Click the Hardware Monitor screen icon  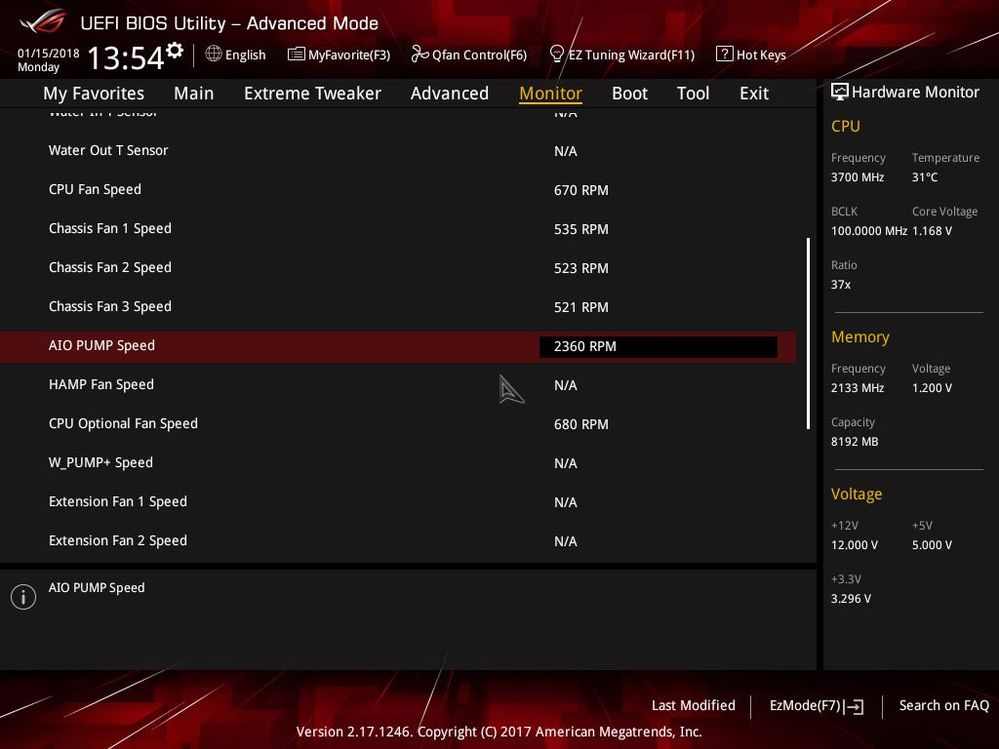[x=840, y=92]
